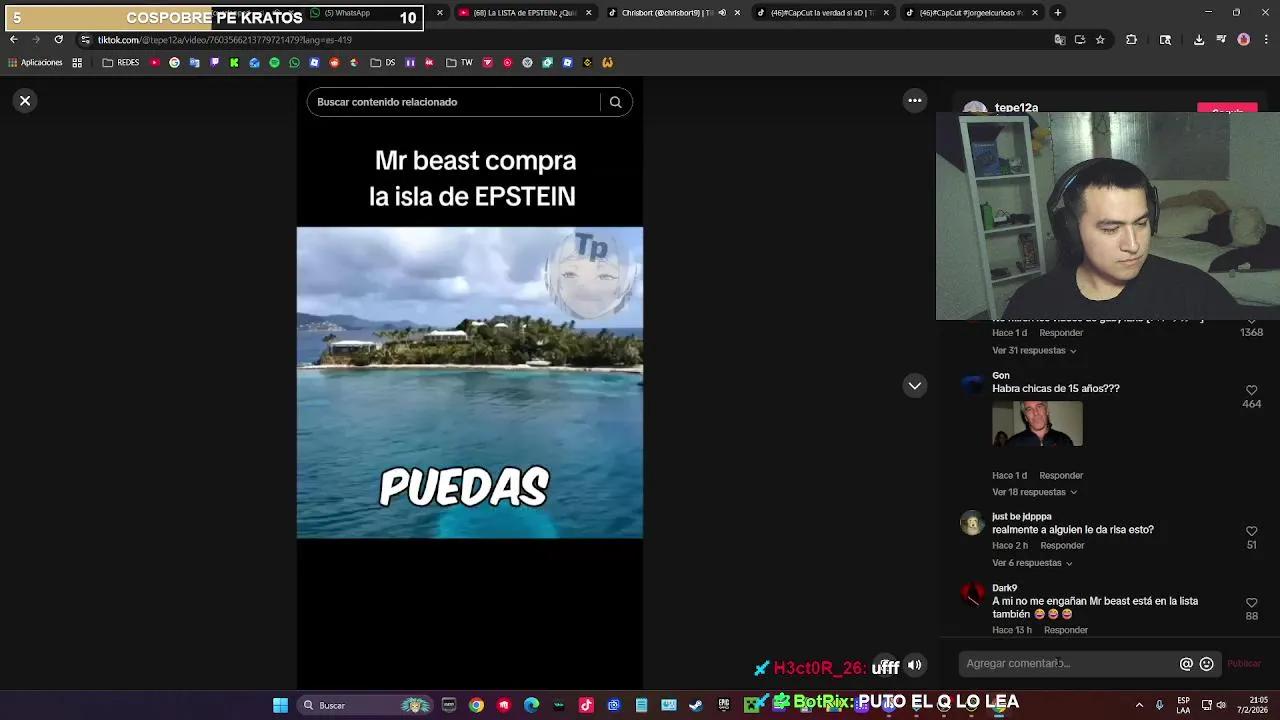This screenshot has height=720, width=1280.
Task: Open image attached to Gon's comment
Action: click(x=1037, y=424)
